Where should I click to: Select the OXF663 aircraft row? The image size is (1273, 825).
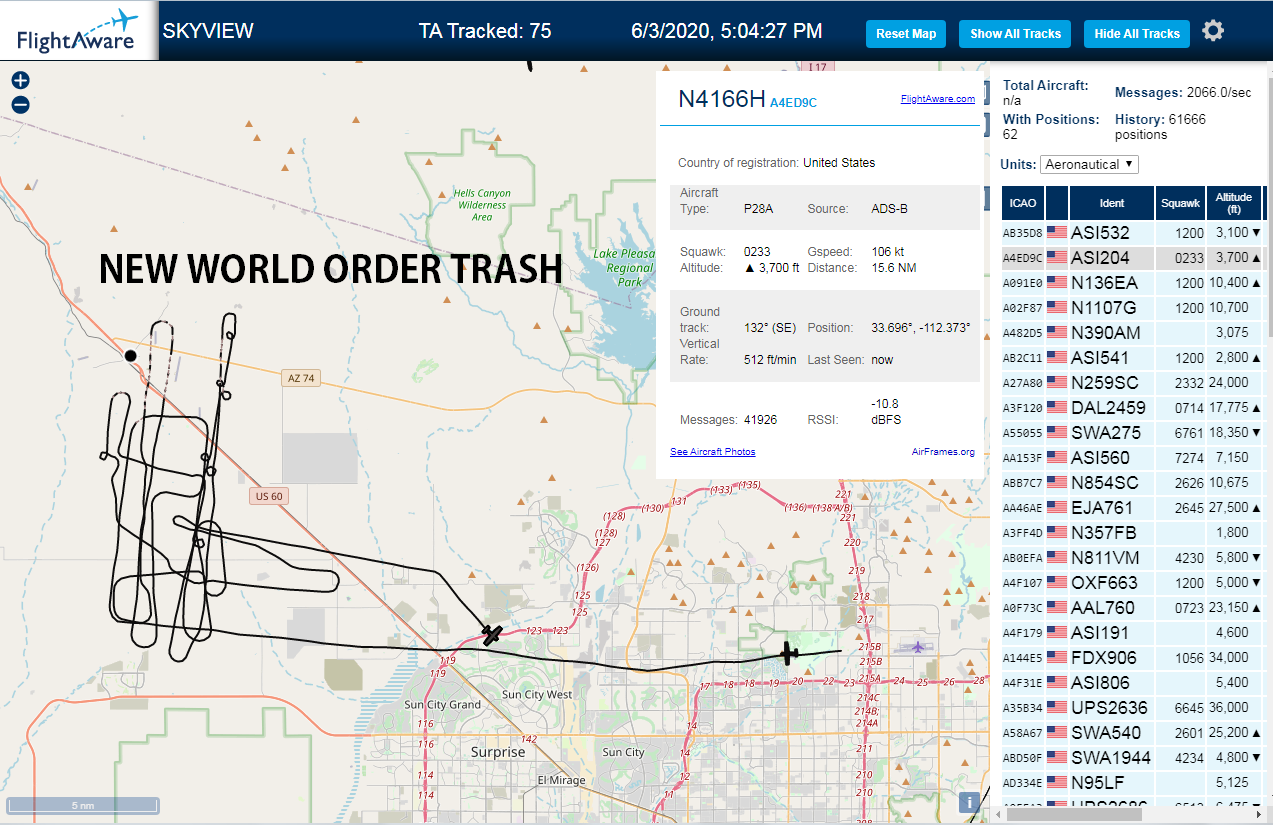[1134, 583]
